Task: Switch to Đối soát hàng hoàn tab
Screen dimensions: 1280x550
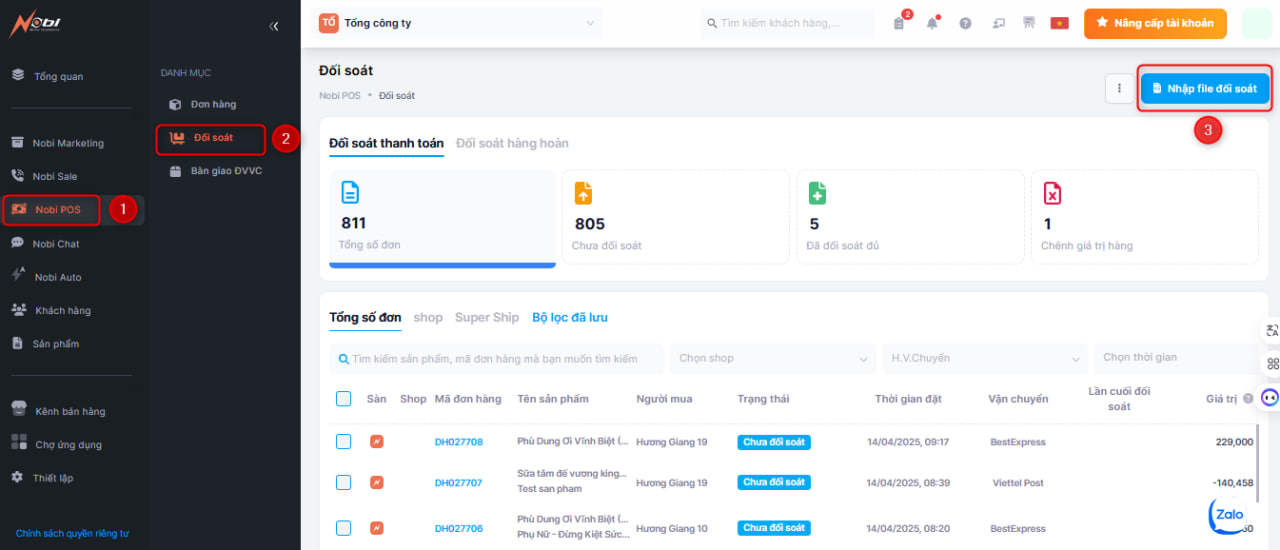Action: (x=512, y=143)
